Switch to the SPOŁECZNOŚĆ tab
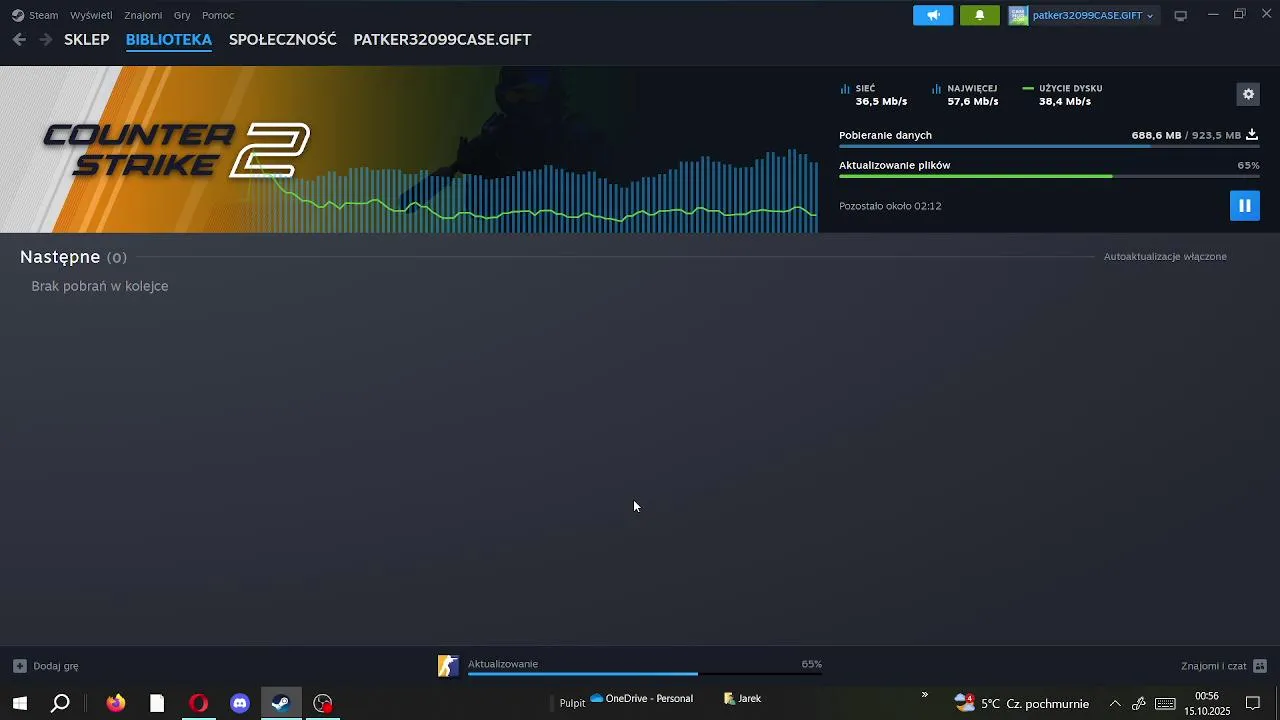The width and height of the screenshot is (1280, 720). [283, 40]
